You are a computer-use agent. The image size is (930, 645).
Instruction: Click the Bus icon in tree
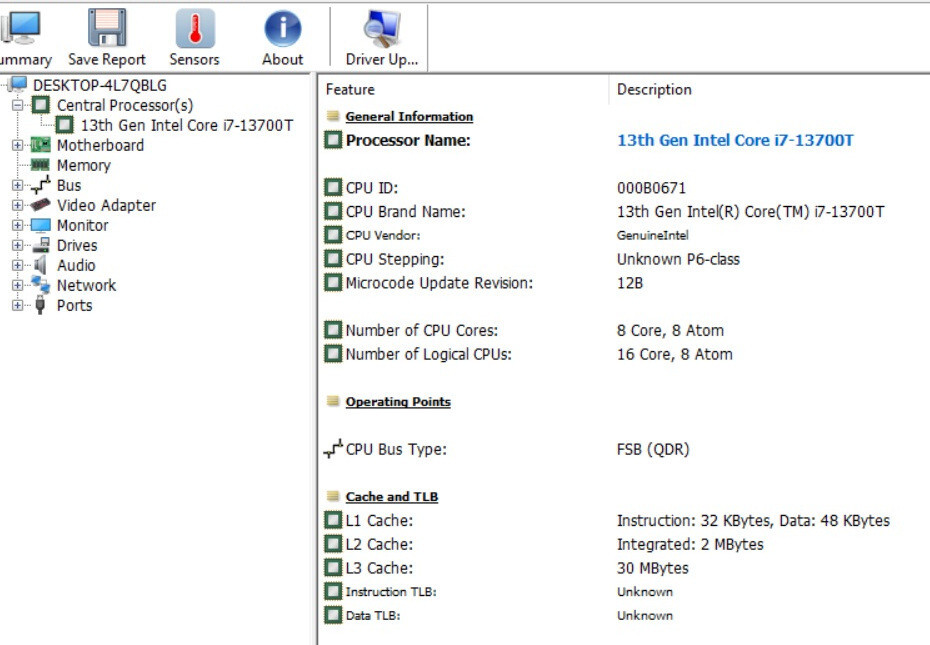pos(40,185)
